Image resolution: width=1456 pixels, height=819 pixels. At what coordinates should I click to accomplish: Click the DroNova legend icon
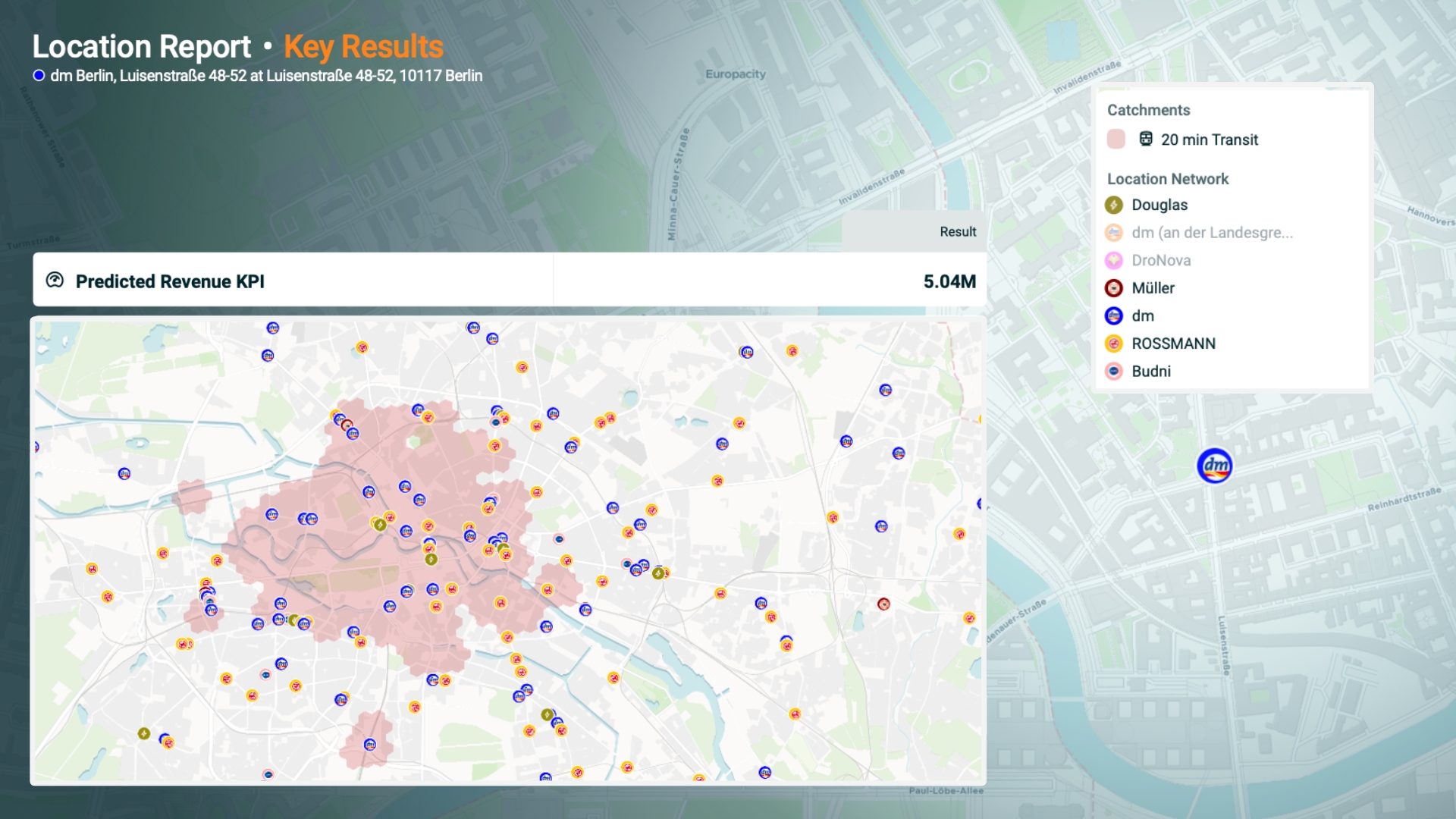[x=1114, y=260]
